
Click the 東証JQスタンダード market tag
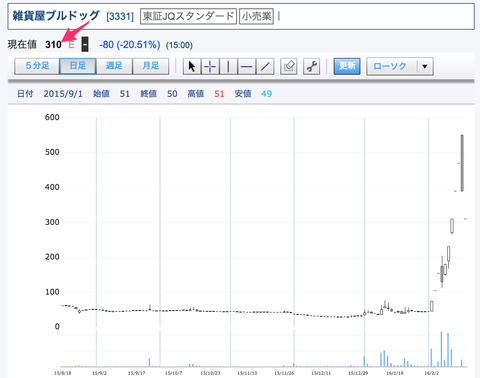(188, 16)
